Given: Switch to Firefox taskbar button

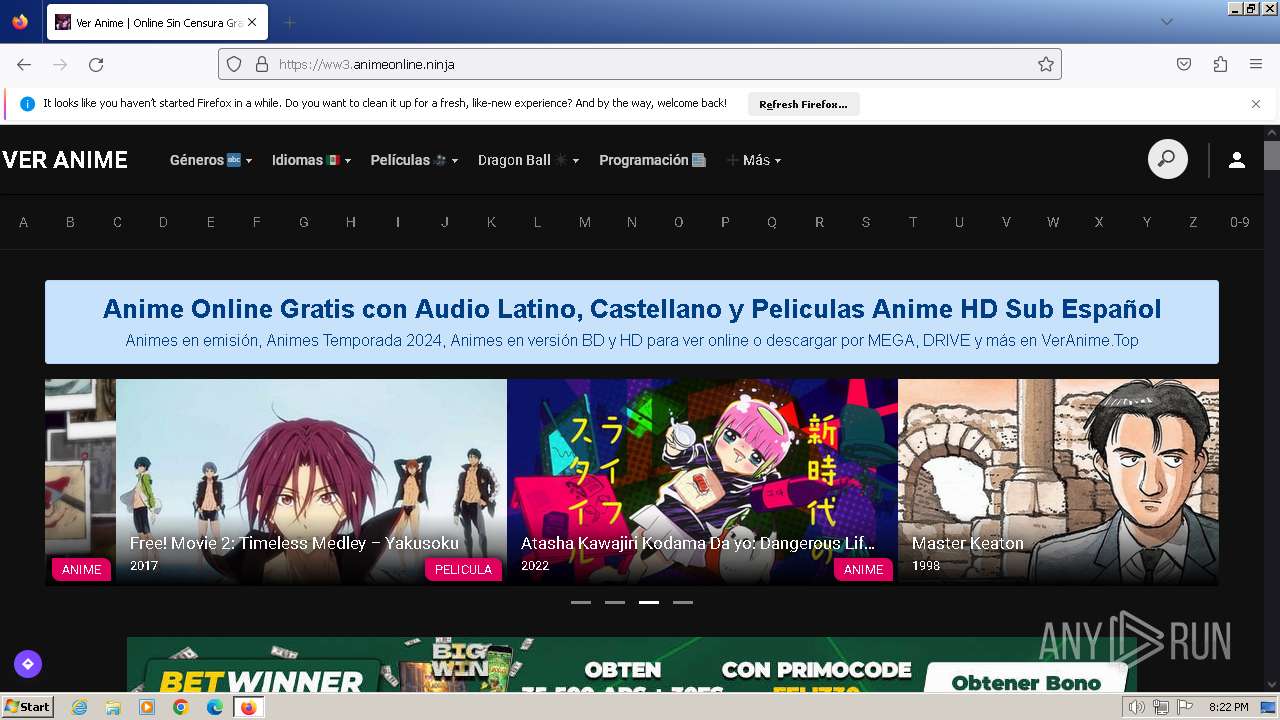Looking at the screenshot, I should (248, 707).
